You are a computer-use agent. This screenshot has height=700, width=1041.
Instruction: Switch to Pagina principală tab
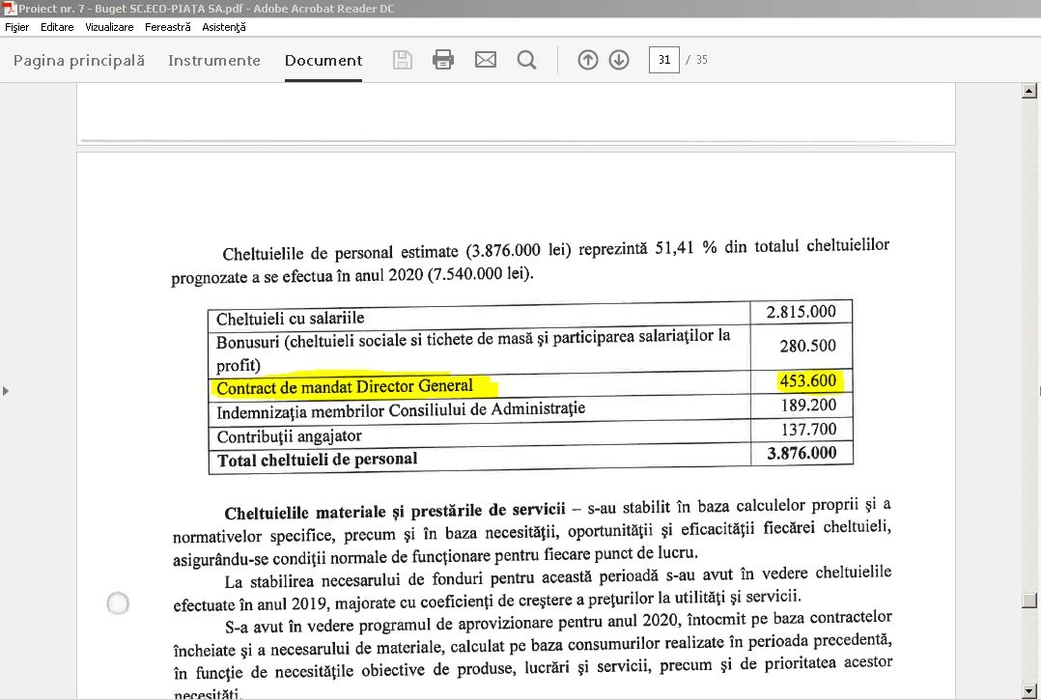[79, 60]
